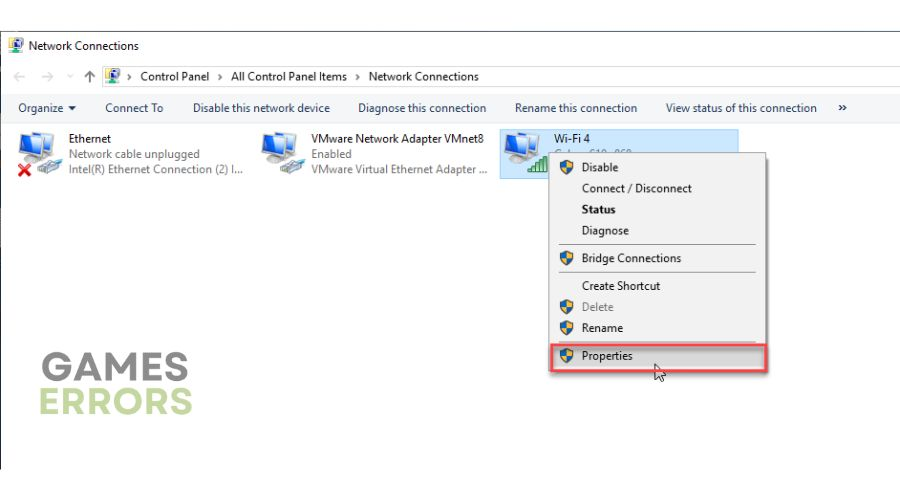Click Status in the context menu

click(599, 209)
